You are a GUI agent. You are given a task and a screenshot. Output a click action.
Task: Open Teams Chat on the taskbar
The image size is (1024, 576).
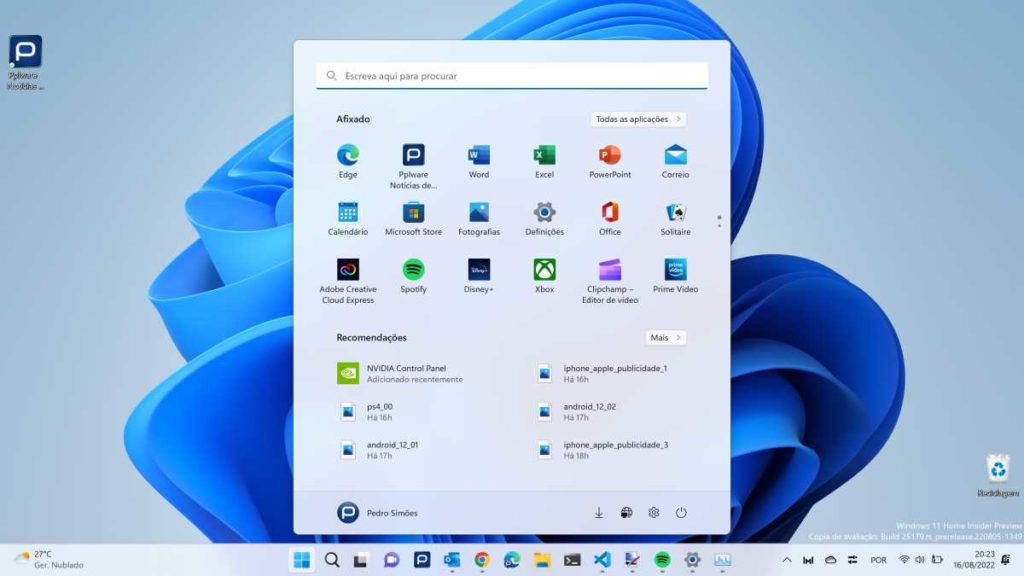pyautogui.click(x=391, y=560)
